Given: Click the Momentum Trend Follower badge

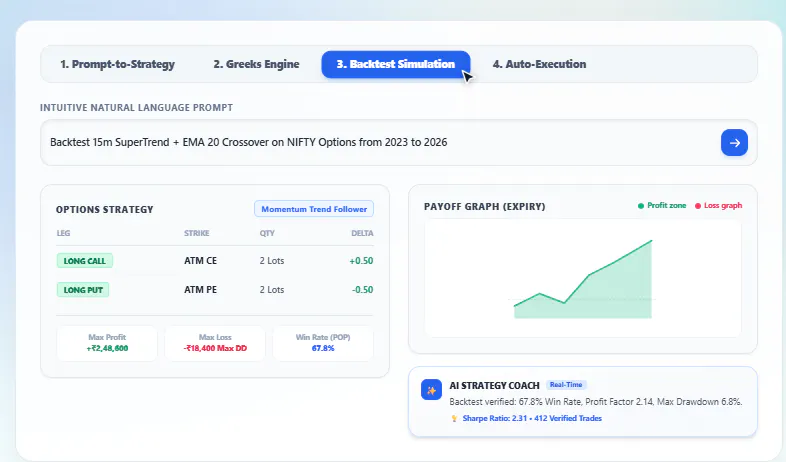Looking at the screenshot, I should pyautogui.click(x=314, y=209).
